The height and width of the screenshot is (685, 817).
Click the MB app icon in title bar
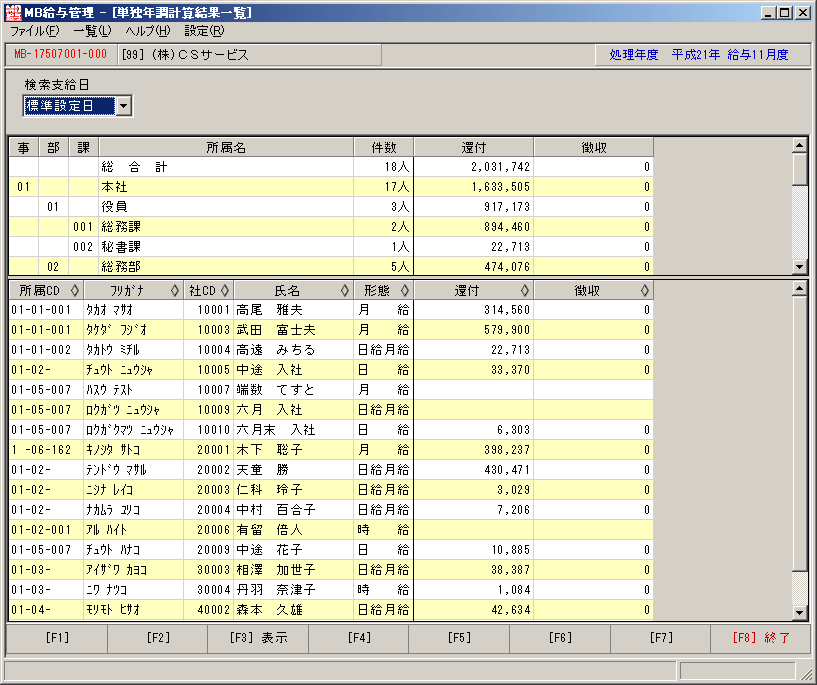tap(13, 13)
